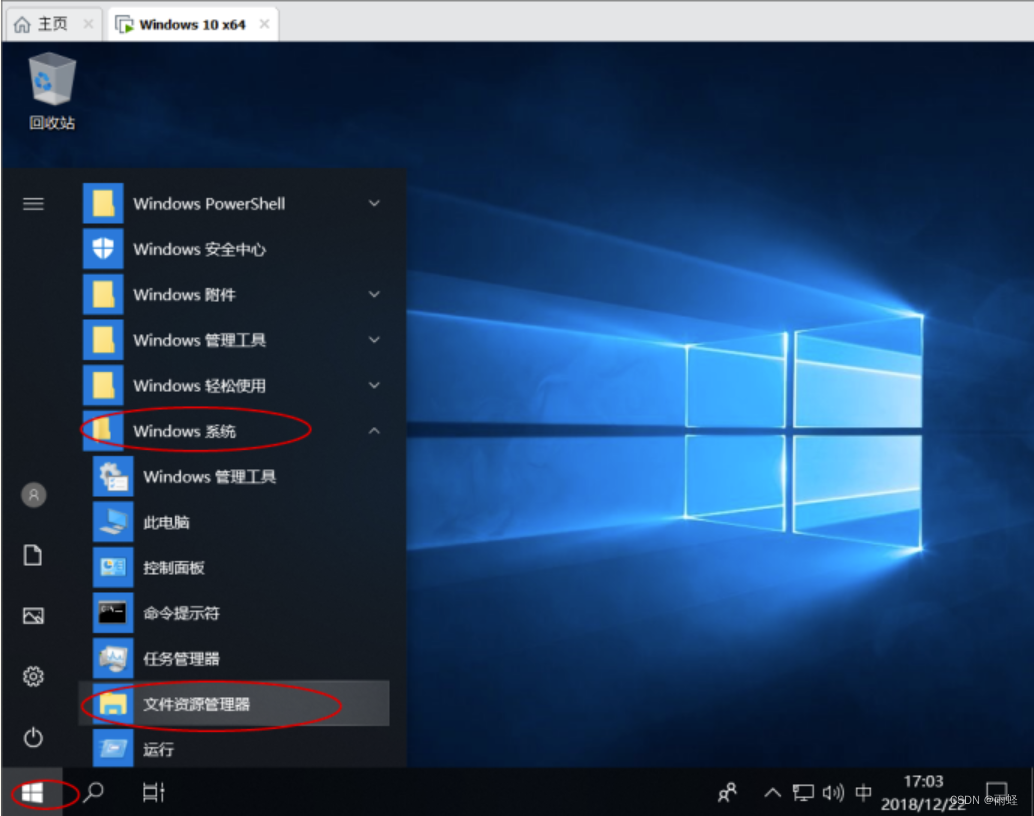
Task: Close the Windows 10 x64 tab
Action: [x=264, y=24]
